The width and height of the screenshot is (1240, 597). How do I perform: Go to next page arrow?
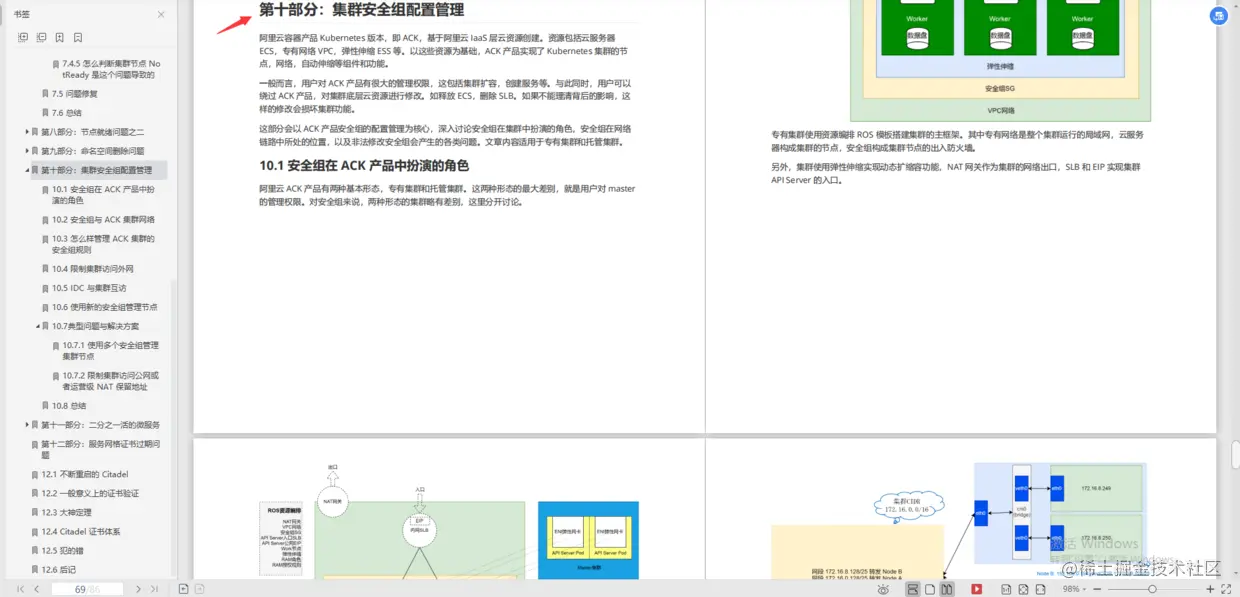pos(137,589)
